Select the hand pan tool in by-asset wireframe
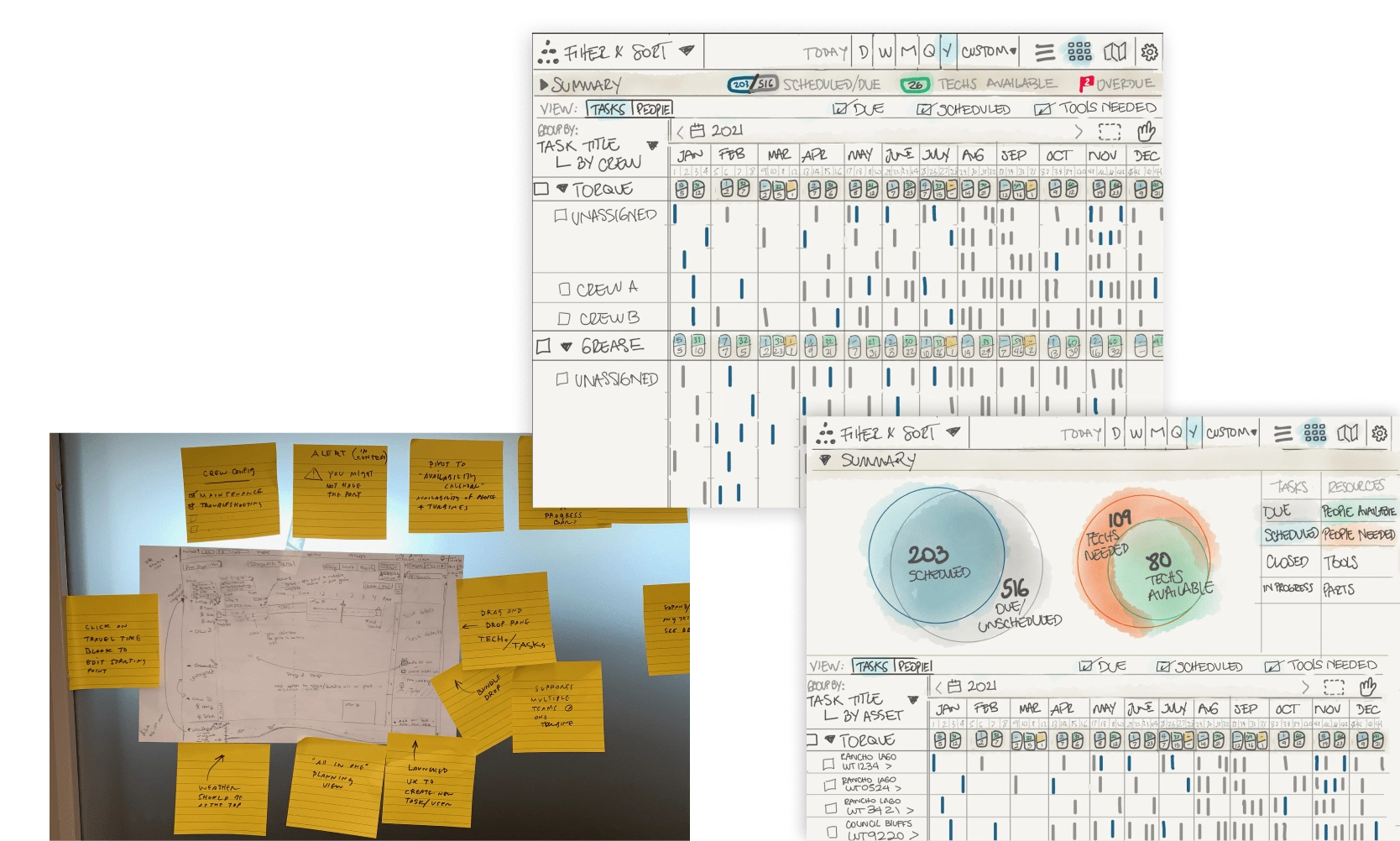This screenshot has width=1400, height=841. coord(1368,687)
